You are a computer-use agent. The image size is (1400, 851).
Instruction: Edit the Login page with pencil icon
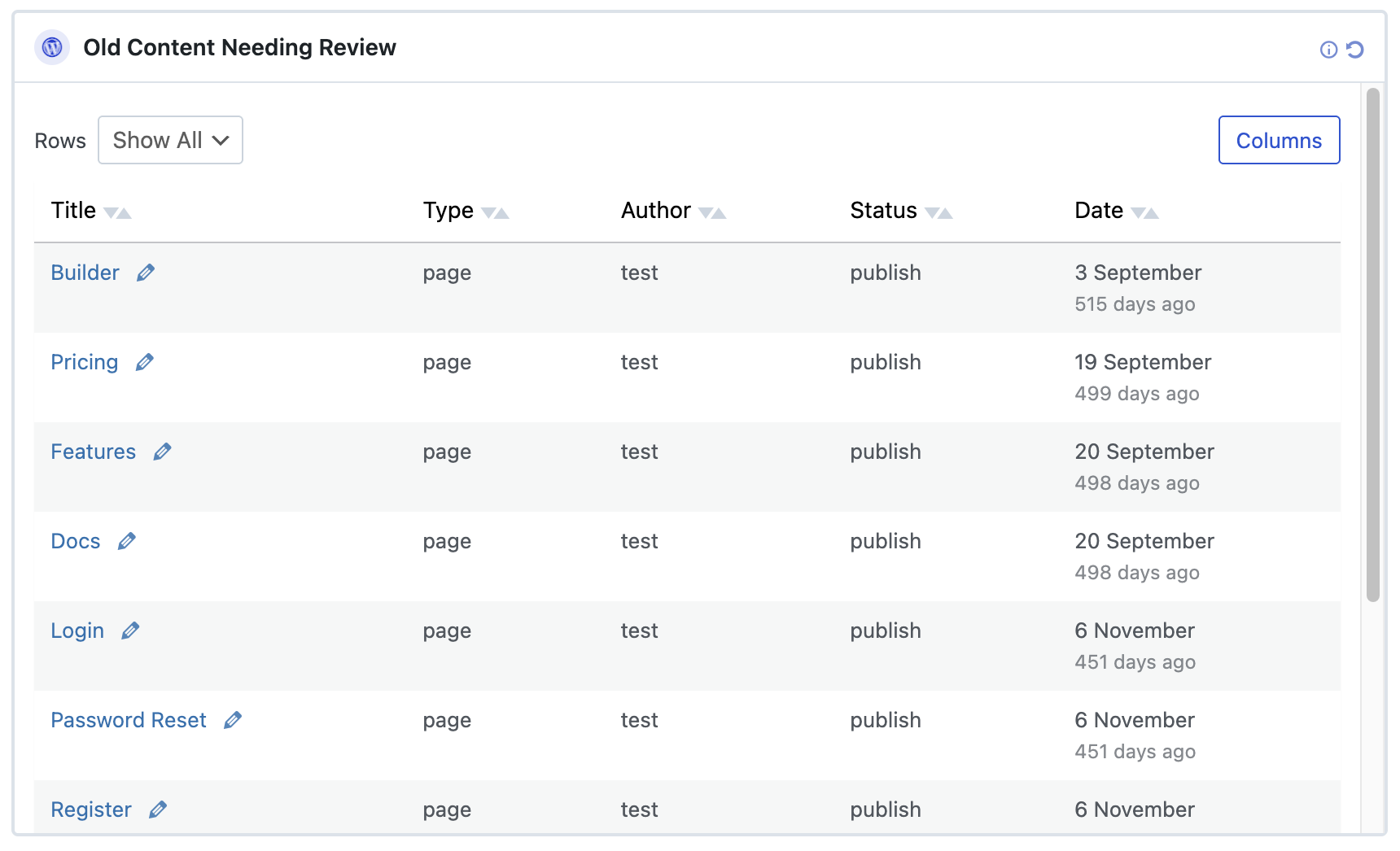point(130,631)
